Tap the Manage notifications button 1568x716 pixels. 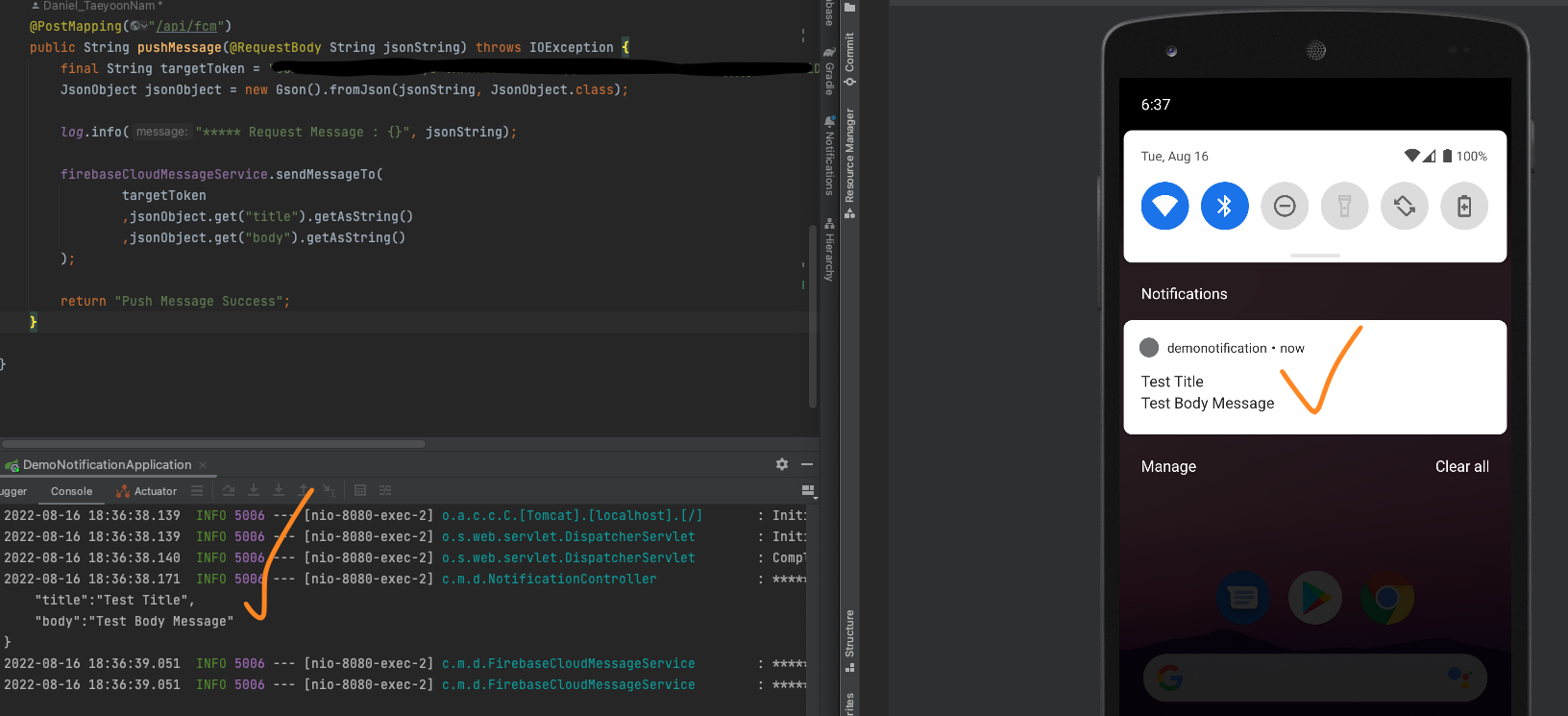[x=1168, y=466]
